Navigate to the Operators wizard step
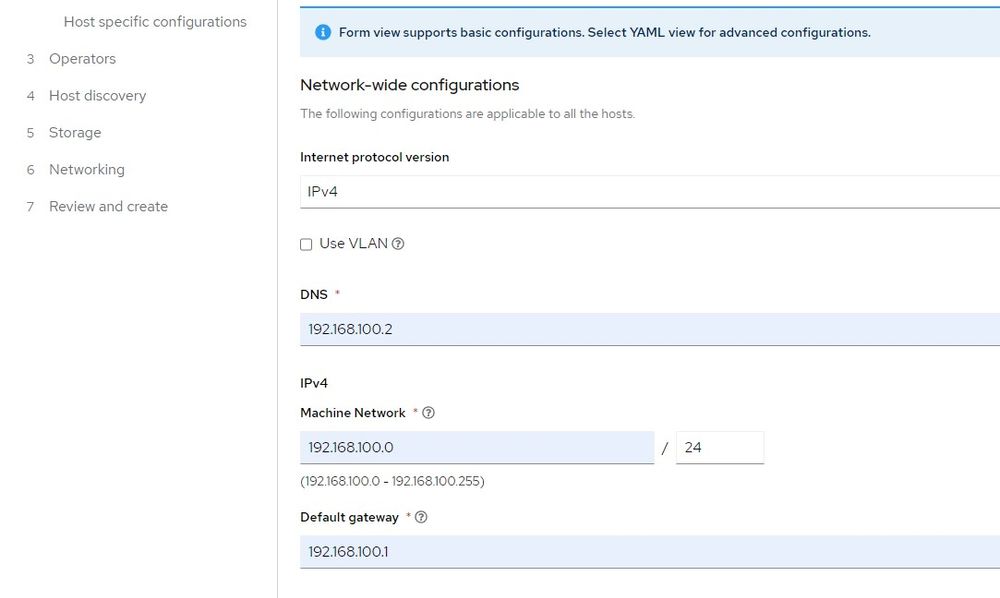1000x598 pixels. point(81,58)
